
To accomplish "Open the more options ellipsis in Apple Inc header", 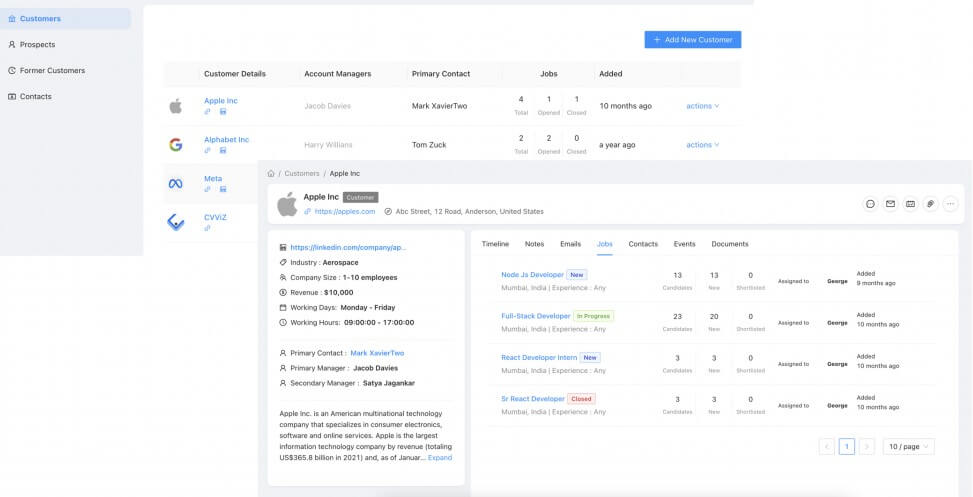I will pyautogui.click(x=950, y=204).
